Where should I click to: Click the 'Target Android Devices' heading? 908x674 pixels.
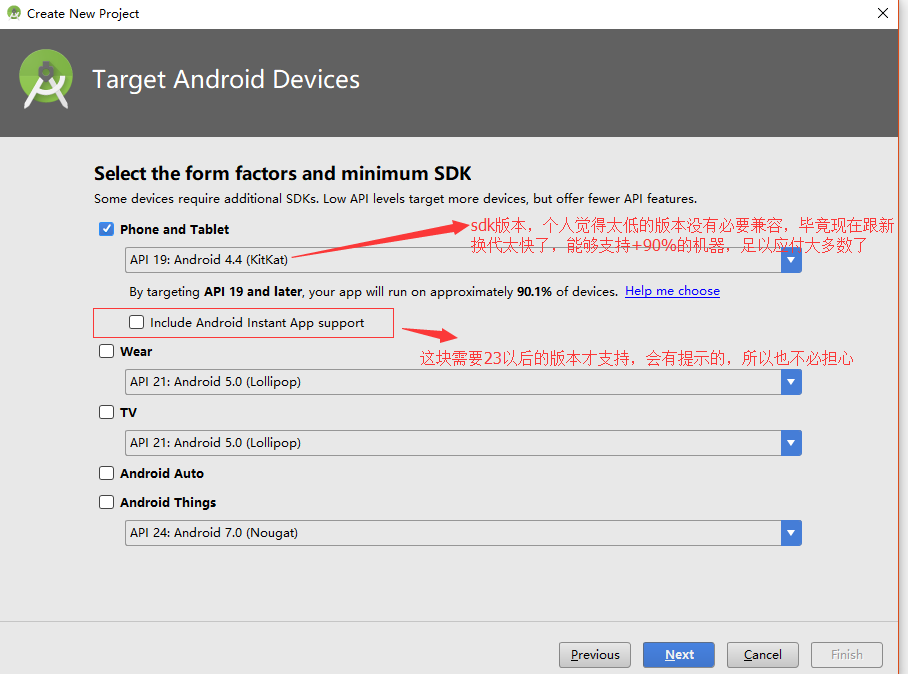226,80
